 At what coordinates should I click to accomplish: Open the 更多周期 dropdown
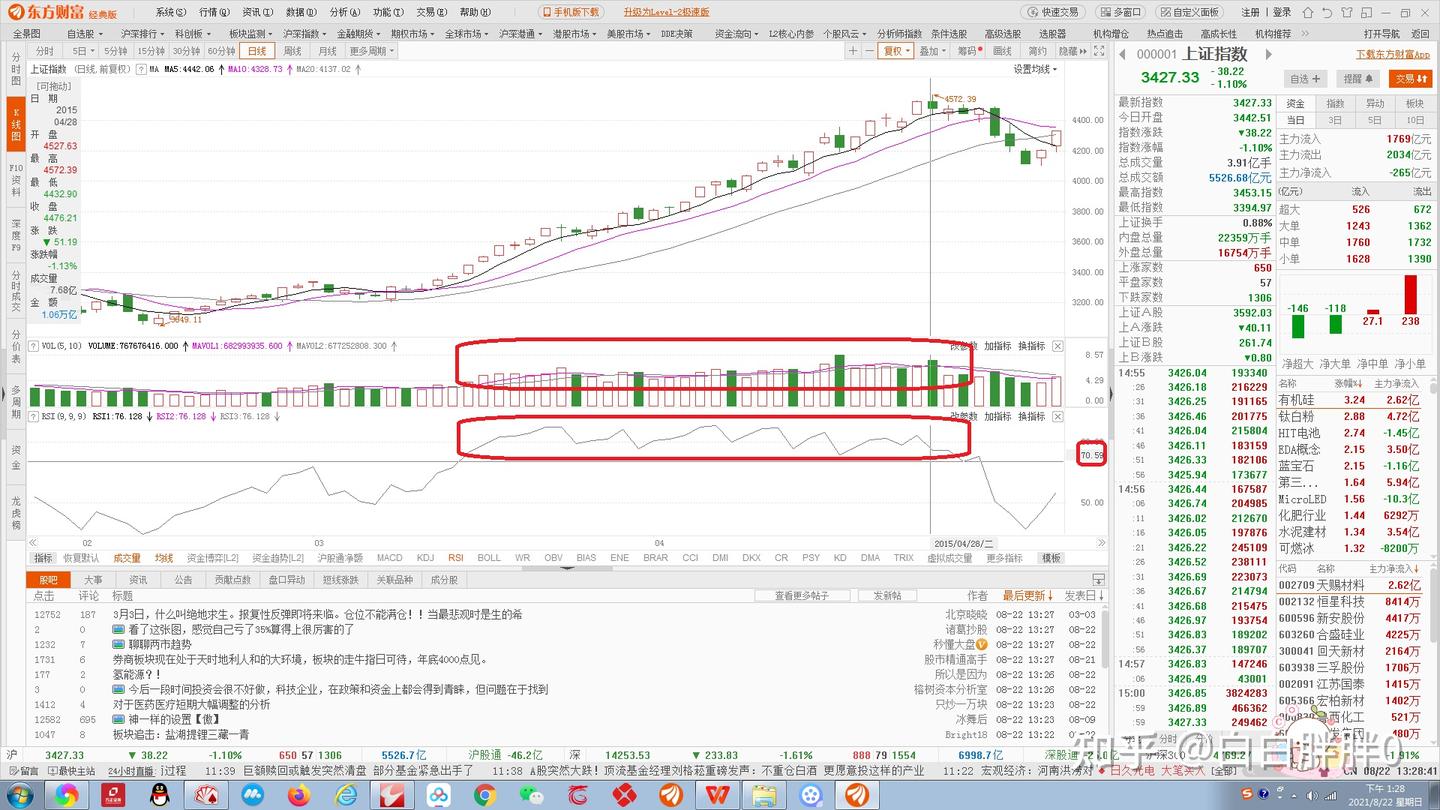click(x=370, y=51)
